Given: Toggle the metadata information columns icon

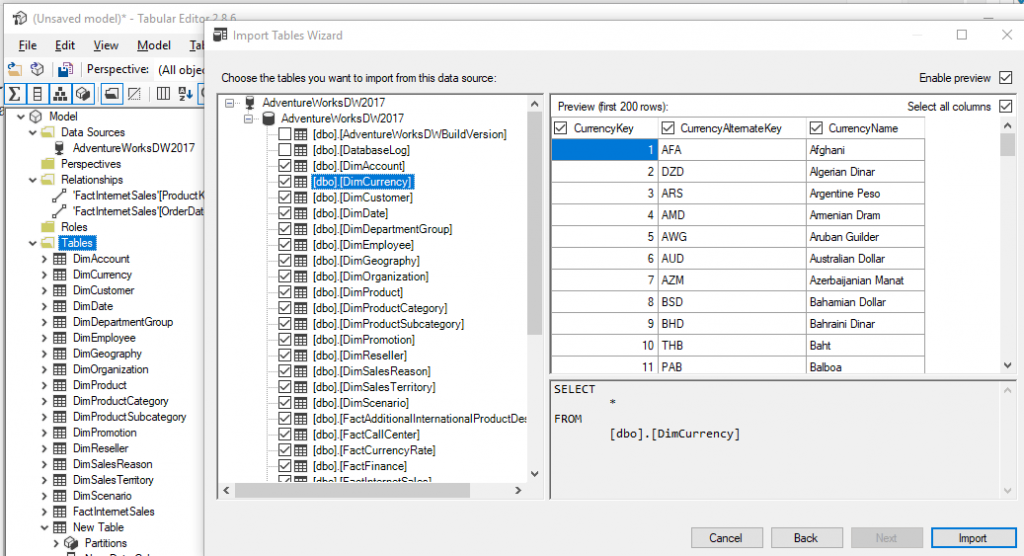Looking at the screenshot, I should point(163,94).
